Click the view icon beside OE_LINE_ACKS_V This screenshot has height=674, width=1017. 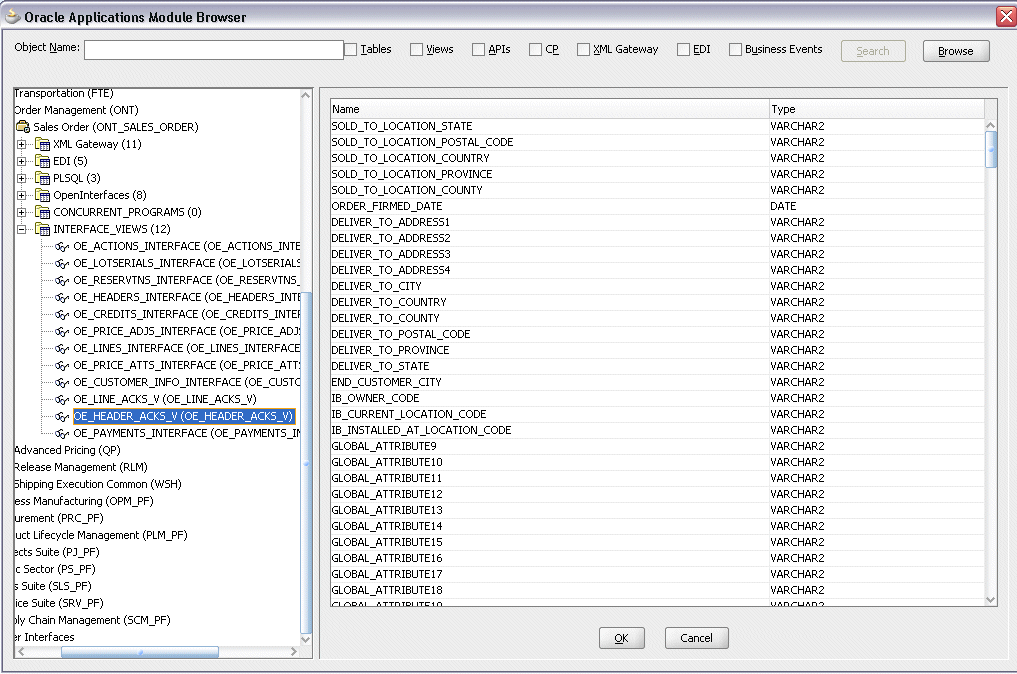(x=62, y=400)
